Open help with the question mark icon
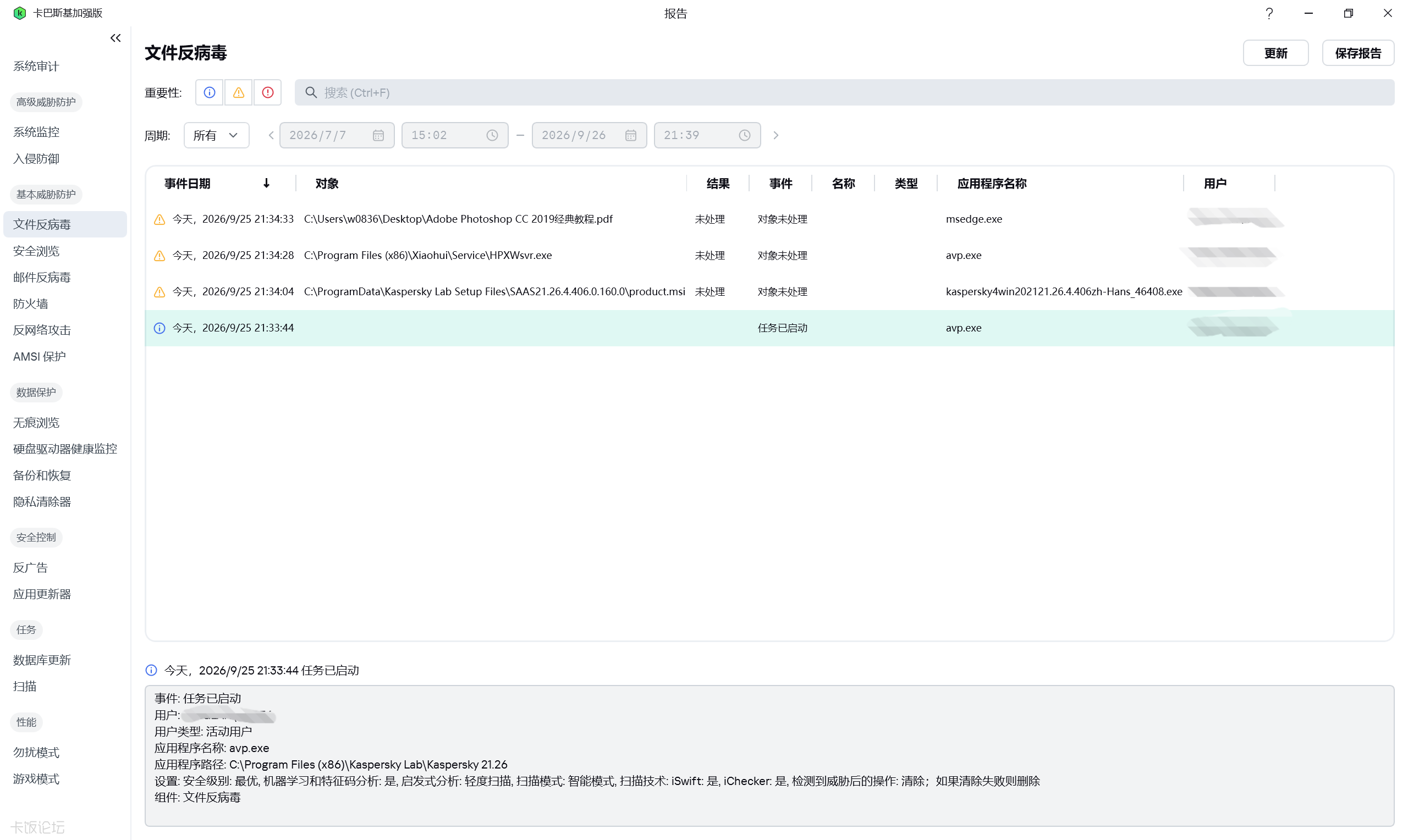Screen dimensions: 1408x840 [1269, 13]
